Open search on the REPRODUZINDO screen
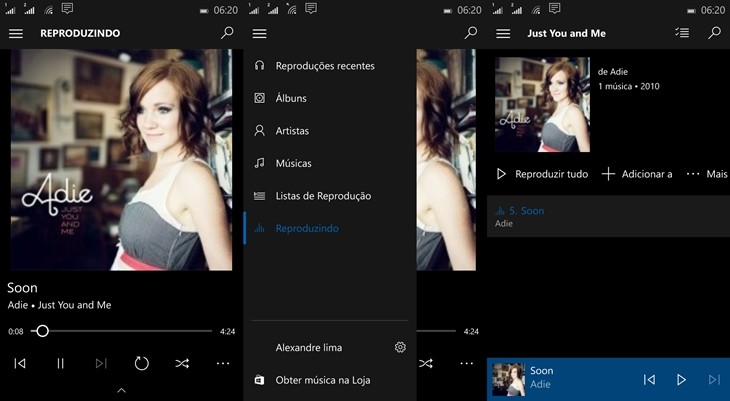Viewport: 730px width, 401px height. (227, 33)
